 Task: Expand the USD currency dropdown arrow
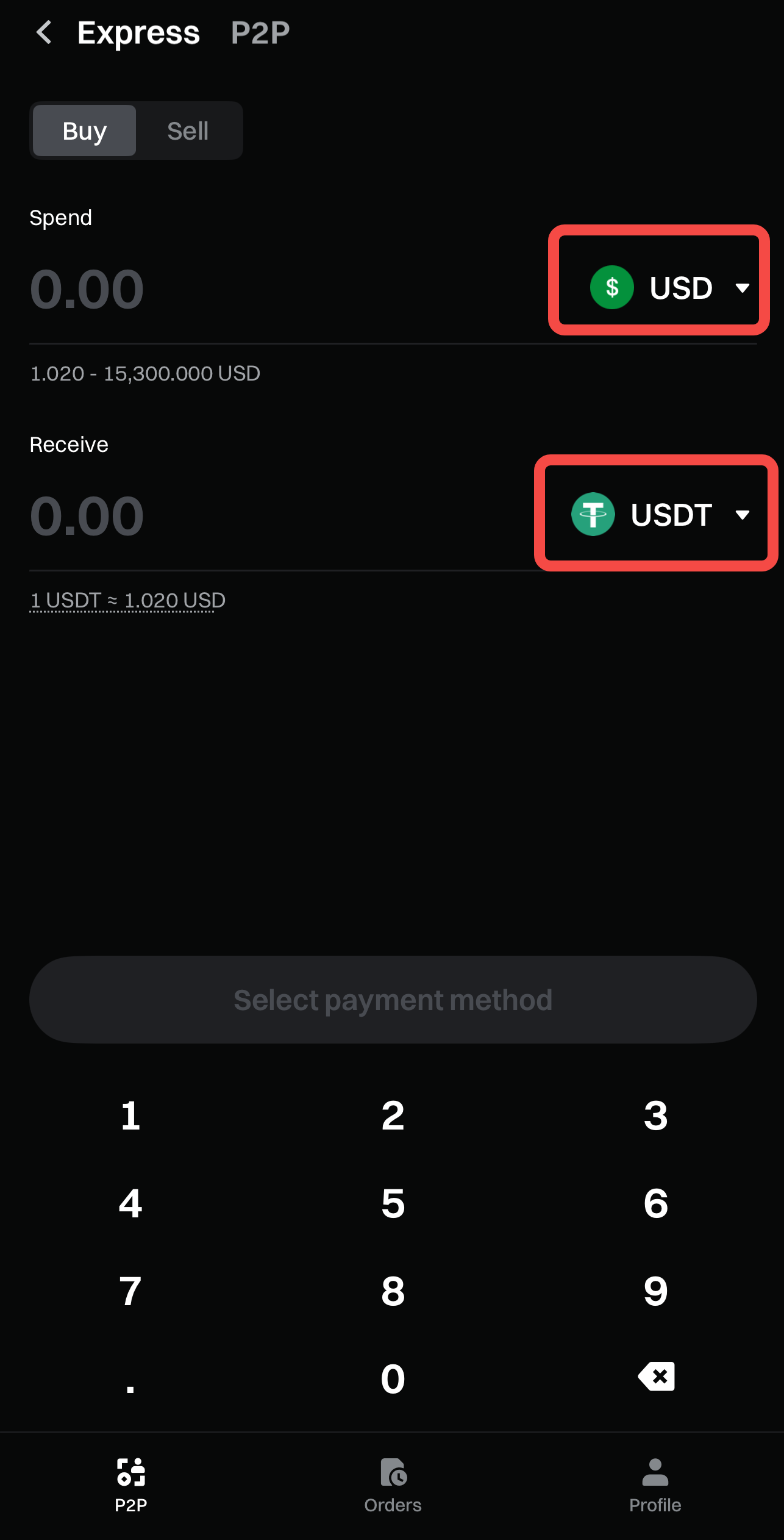[742, 287]
